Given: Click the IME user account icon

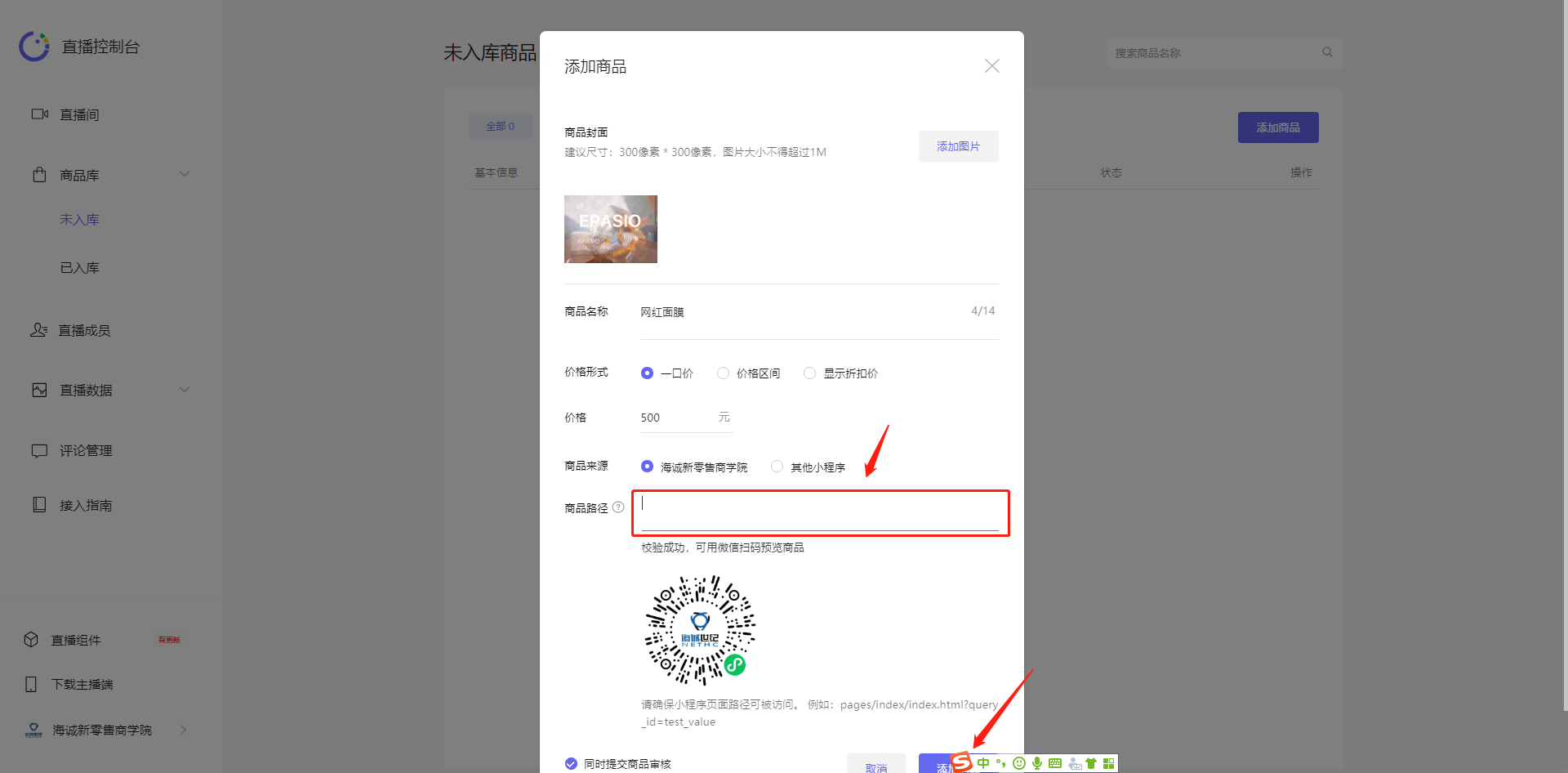Looking at the screenshot, I should pos(1075,763).
